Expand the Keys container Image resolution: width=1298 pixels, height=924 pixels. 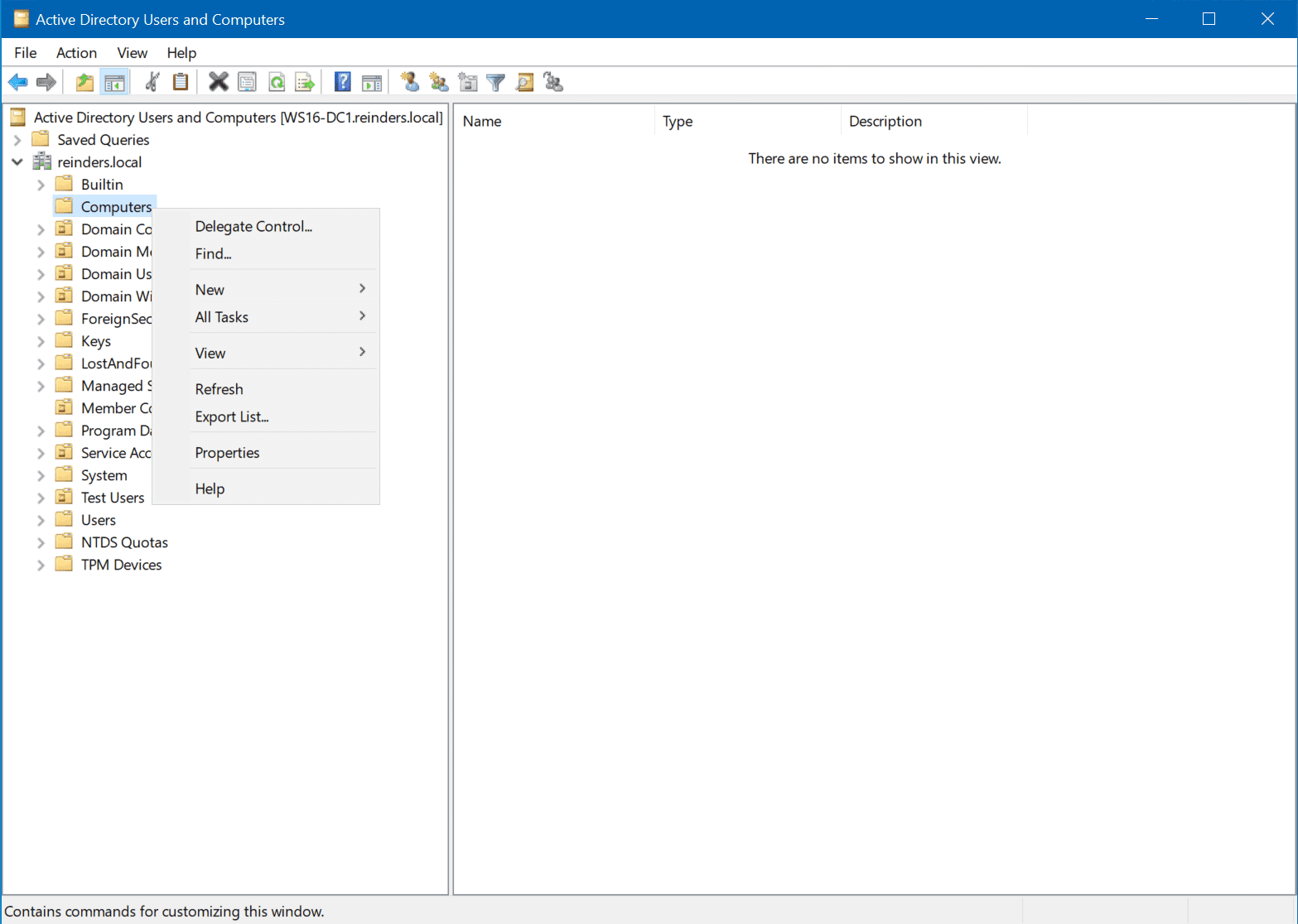pyautogui.click(x=41, y=341)
